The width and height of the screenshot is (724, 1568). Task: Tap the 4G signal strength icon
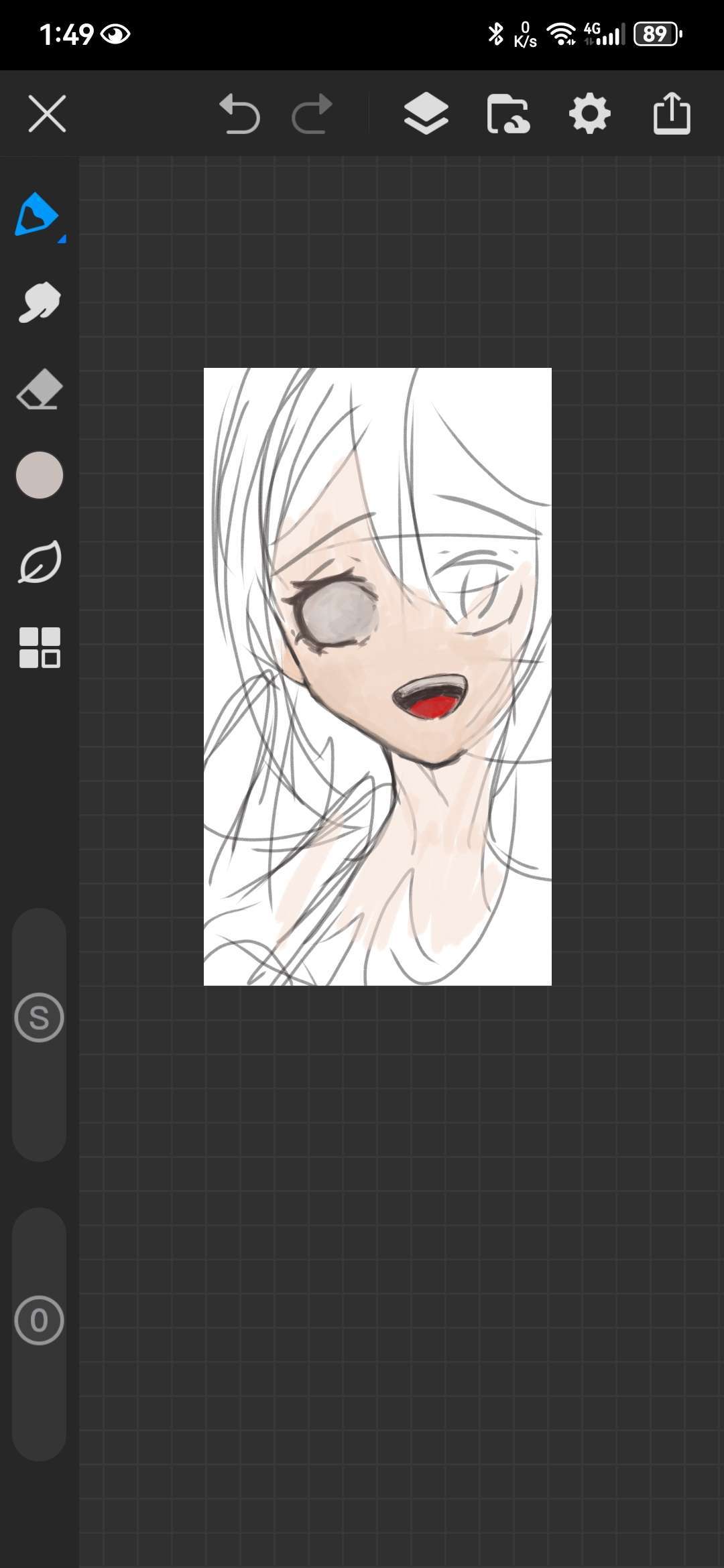tap(604, 34)
